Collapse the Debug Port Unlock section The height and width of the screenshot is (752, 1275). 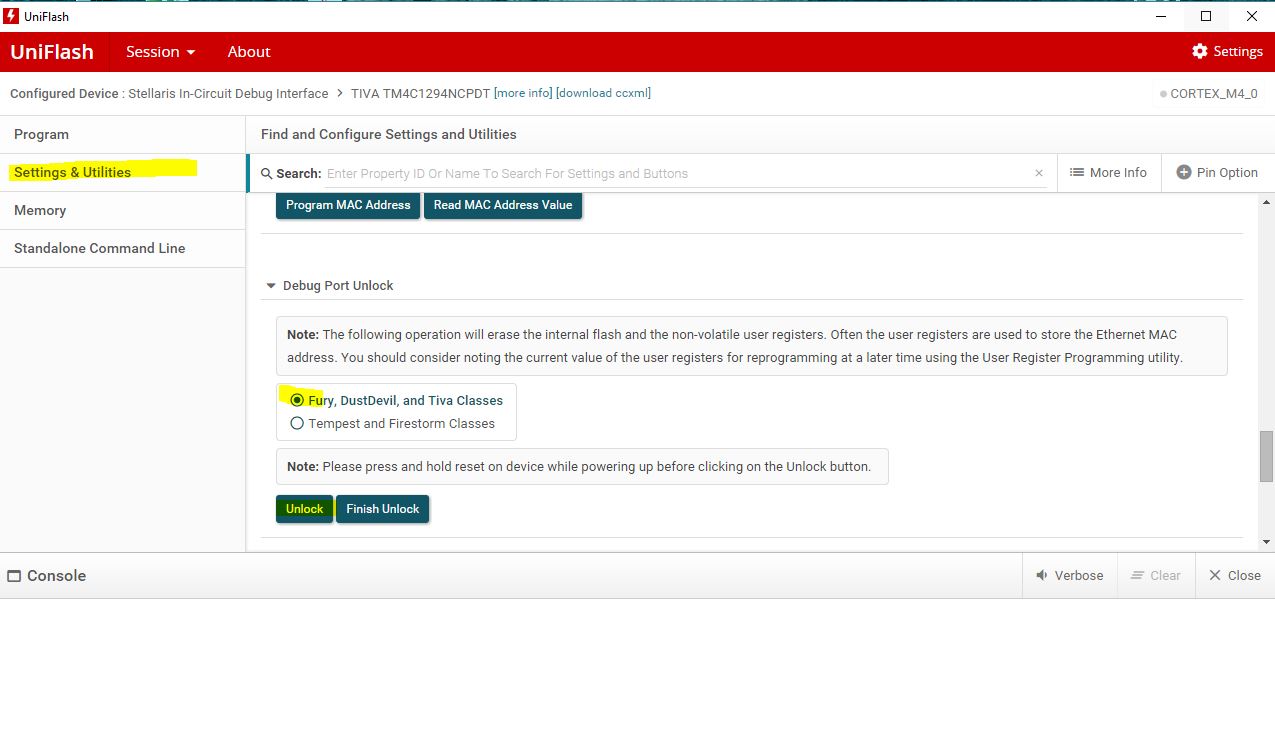coord(270,286)
